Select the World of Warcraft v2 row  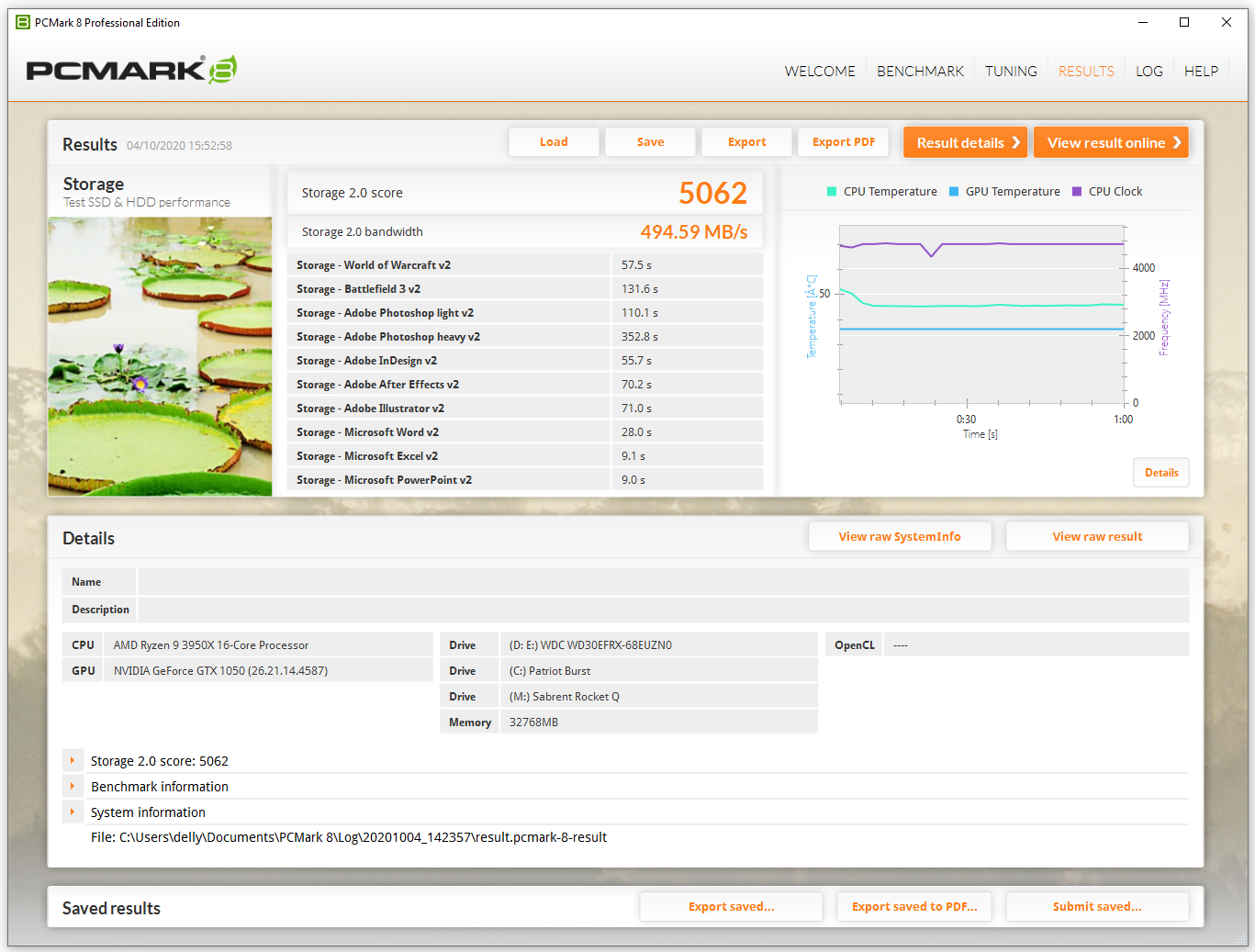point(525,264)
